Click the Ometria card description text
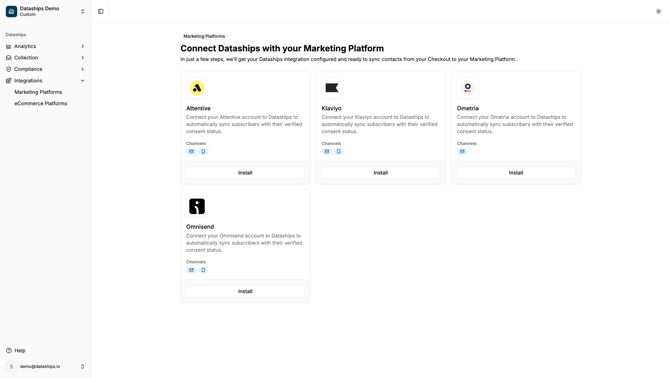The image size is (670, 378). point(515,124)
